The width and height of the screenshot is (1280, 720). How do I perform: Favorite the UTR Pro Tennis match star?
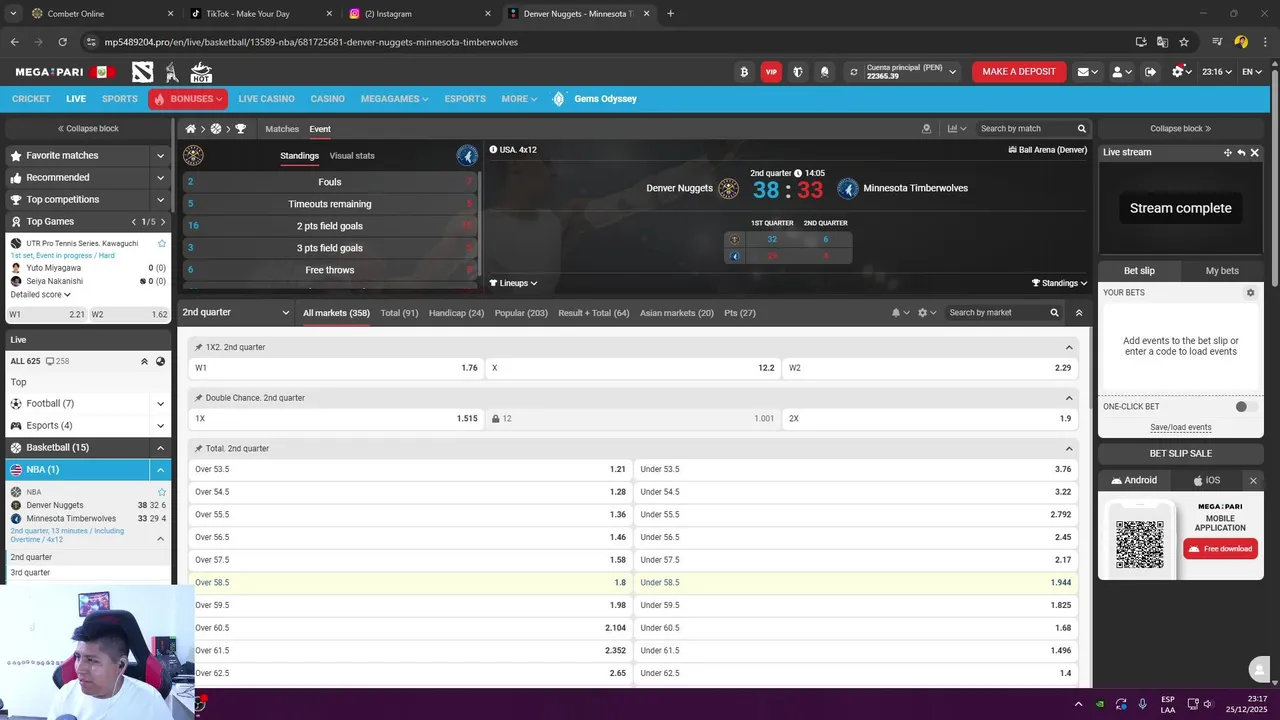pyautogui.click(x=162, y=243)
